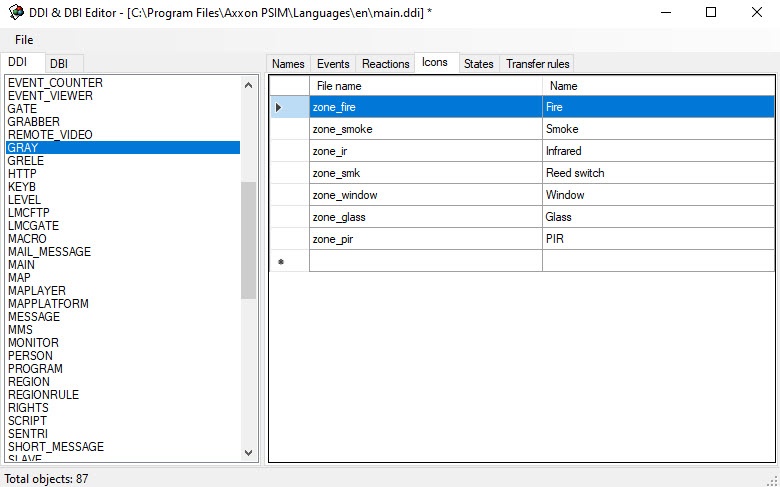The image size is (780, 487).
Task: Click the zone_pir file name cell
Action: tap(426, 239)
